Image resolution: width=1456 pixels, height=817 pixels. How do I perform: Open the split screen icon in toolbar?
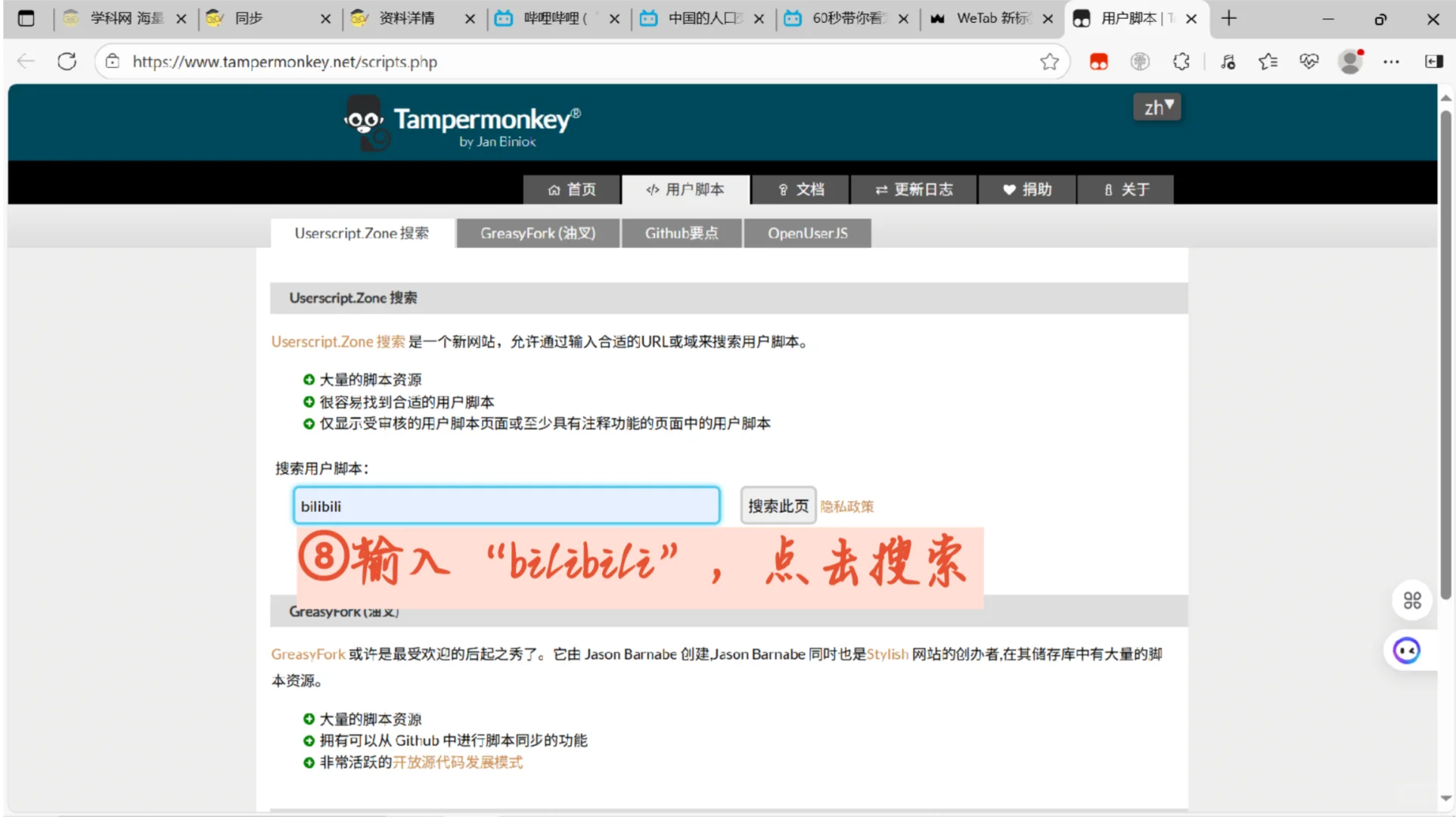click(1433, 61)
